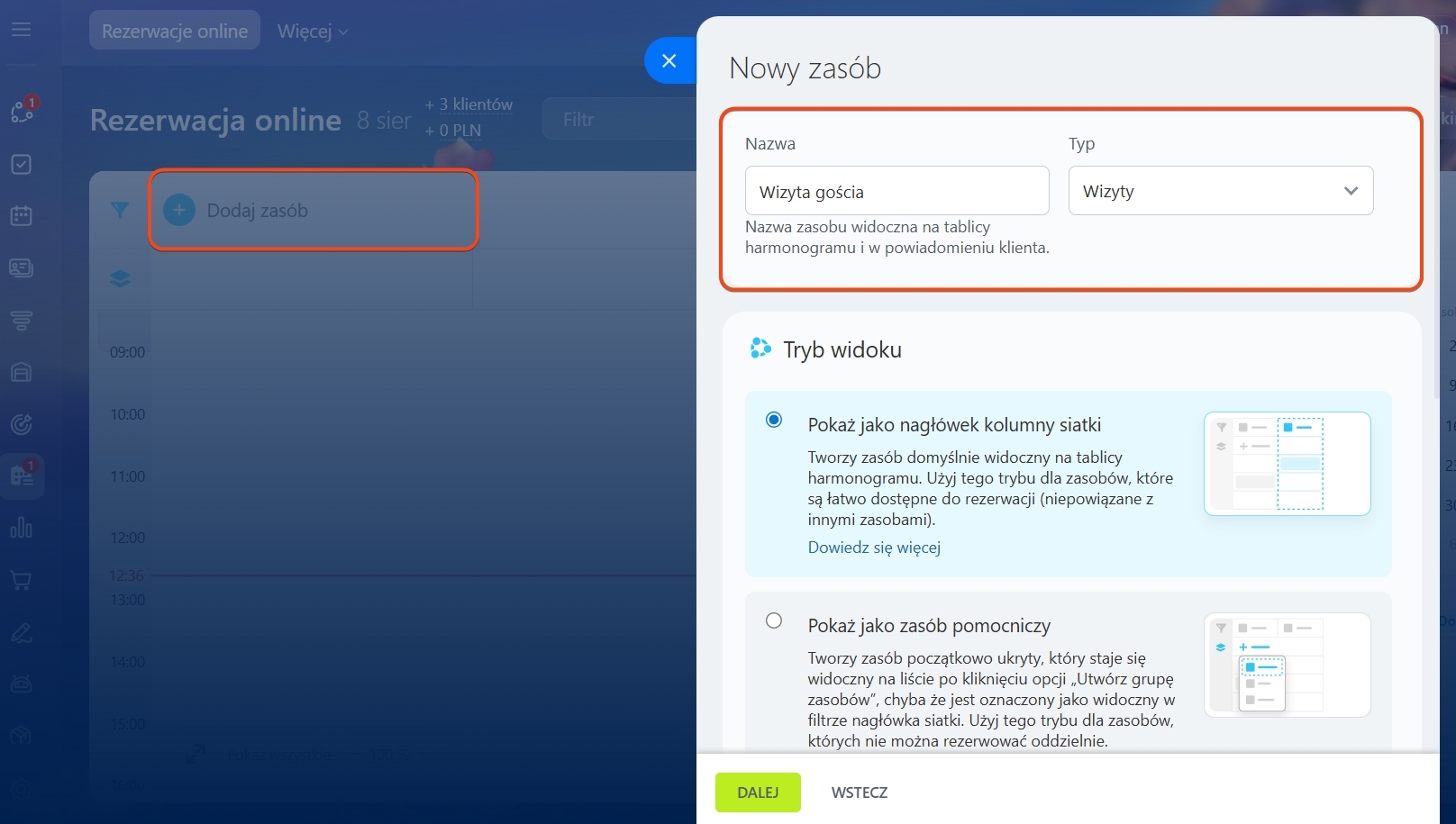Click the DALEJ button
Screen dimensions: 1456x824
click(758, 792)
